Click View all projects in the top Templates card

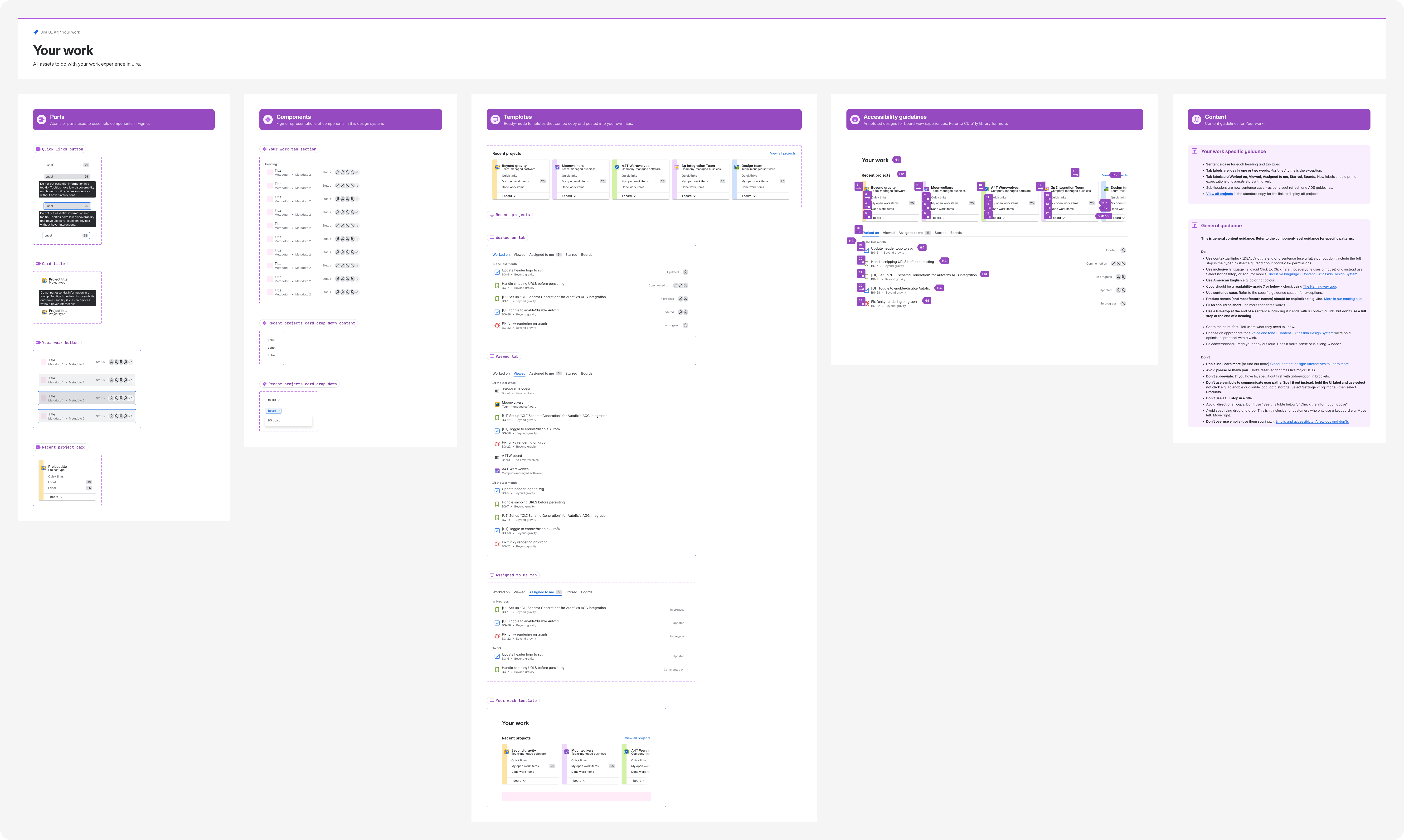point(782,153)
